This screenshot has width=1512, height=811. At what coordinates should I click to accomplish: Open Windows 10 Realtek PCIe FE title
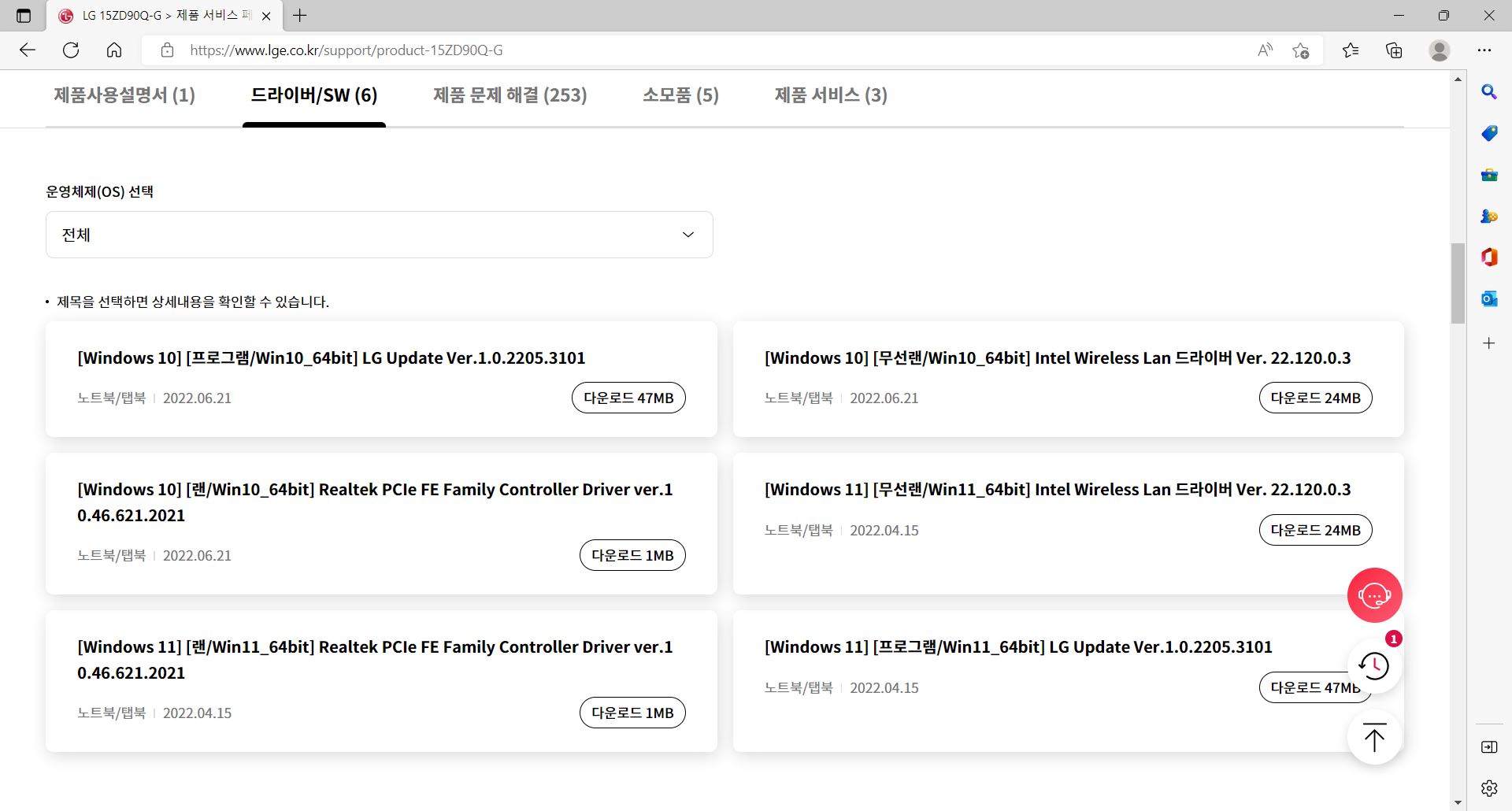(375, 502)
